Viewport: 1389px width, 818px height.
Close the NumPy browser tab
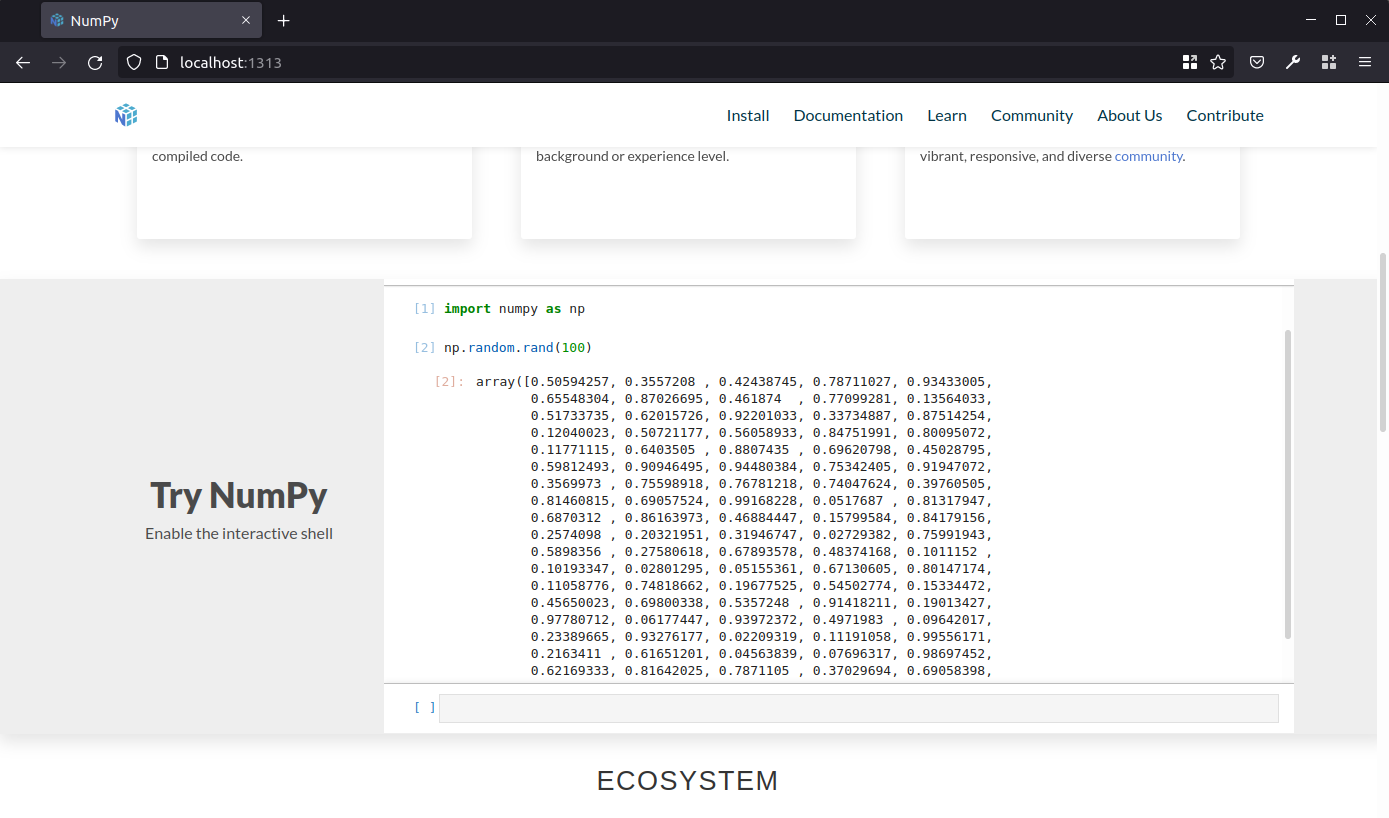[246, 20]
